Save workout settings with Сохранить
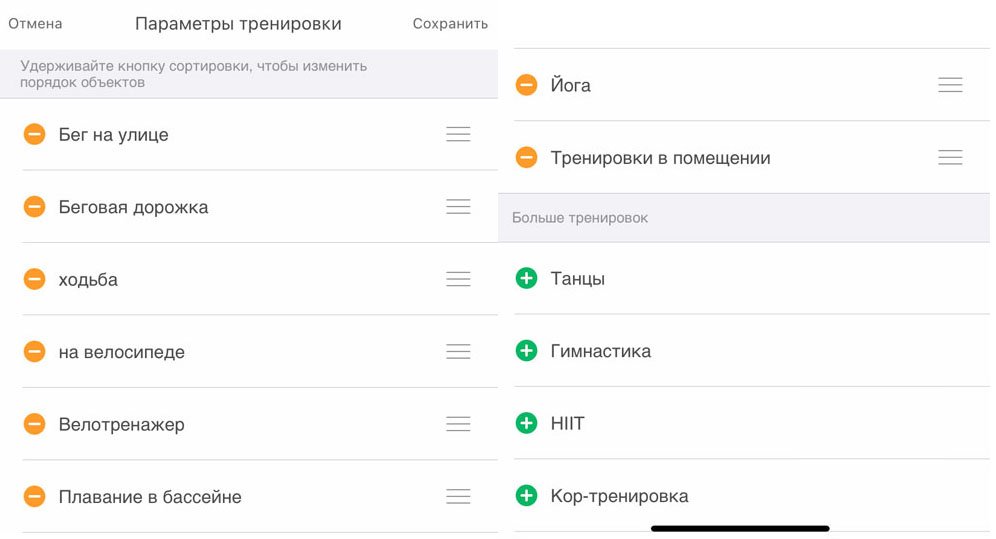996x539 pixels. tap(450, 23)
